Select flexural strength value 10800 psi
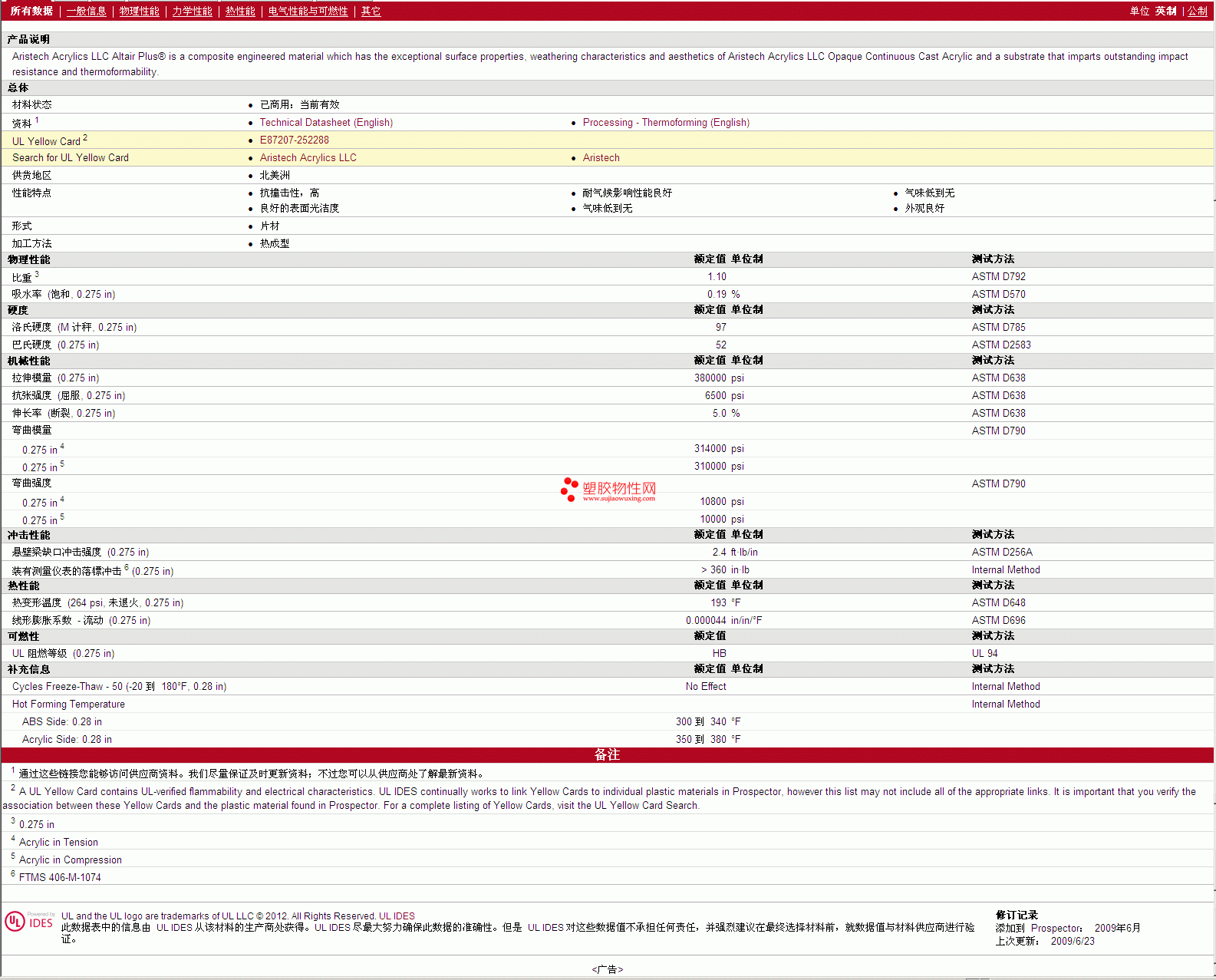This screenshot has height=980, width=1216. [722, 501]
